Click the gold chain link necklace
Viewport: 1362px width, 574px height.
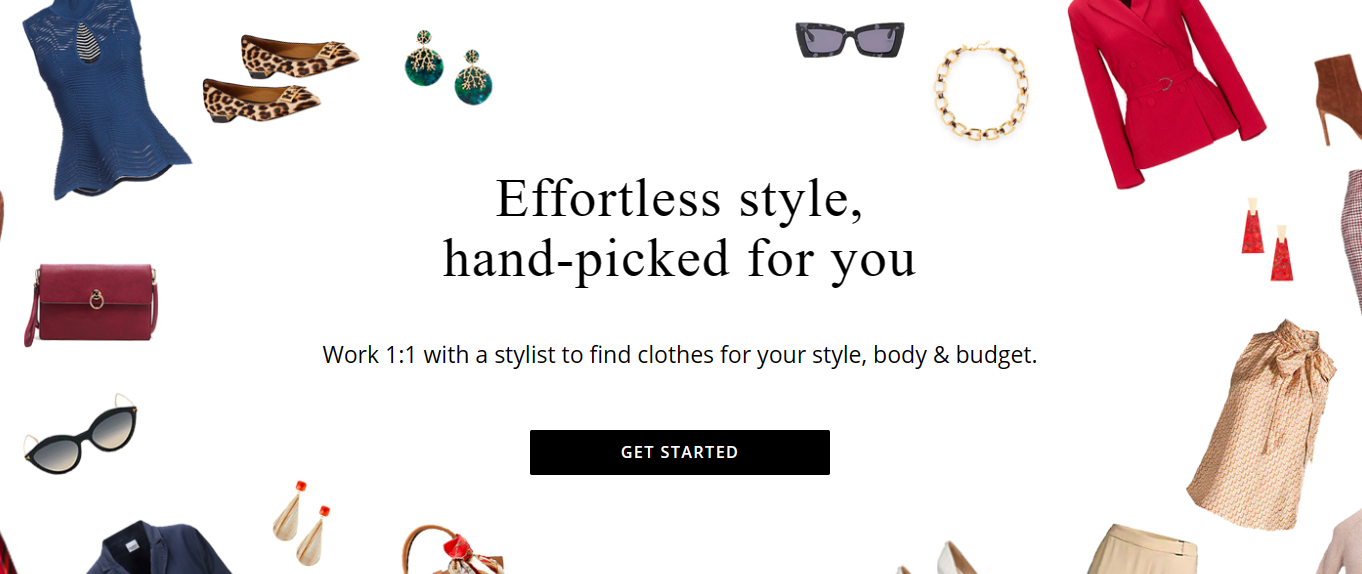(x=981, y=91)
